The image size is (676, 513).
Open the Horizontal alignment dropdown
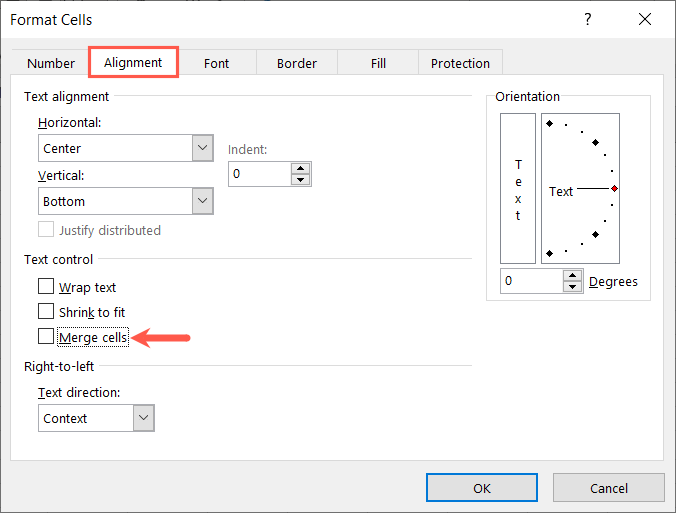203,148
